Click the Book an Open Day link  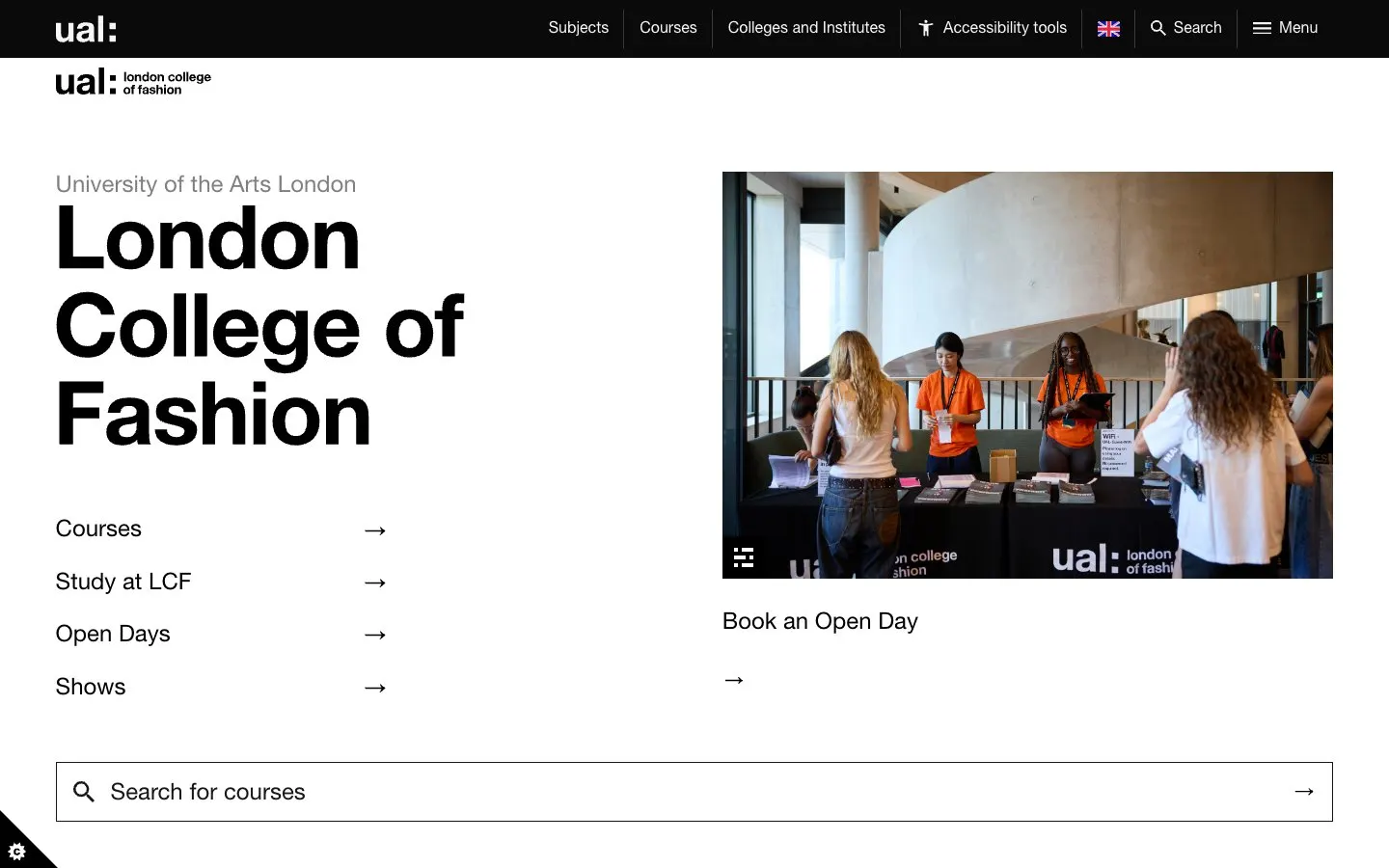pos(820,621)
